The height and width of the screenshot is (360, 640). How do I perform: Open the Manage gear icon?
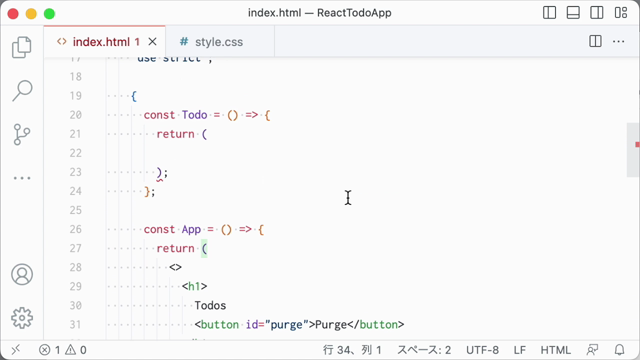(x=22, y=318)
